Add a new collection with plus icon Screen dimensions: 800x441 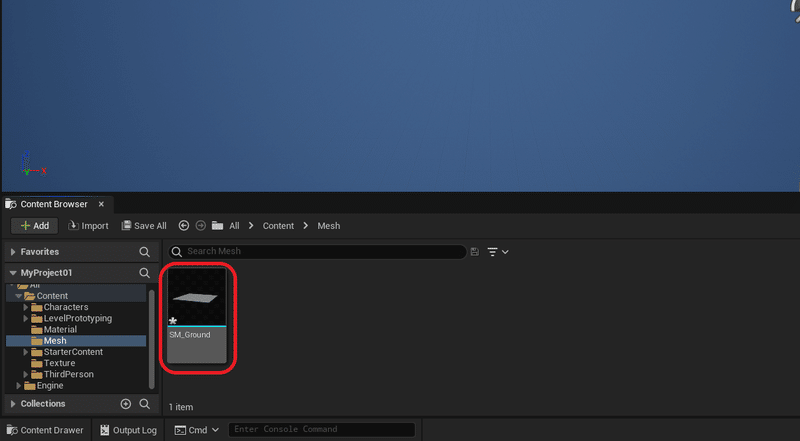(x=126, y=404)
